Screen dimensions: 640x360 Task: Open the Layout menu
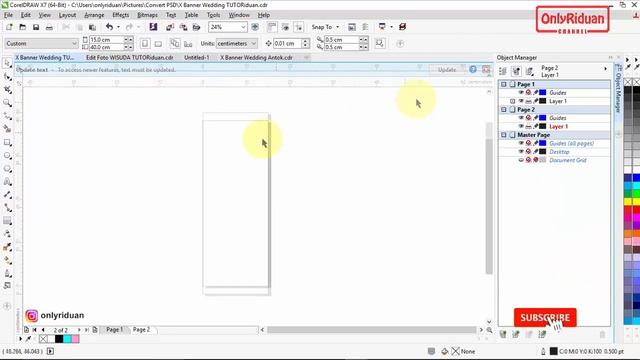click(x=67, y=15)
